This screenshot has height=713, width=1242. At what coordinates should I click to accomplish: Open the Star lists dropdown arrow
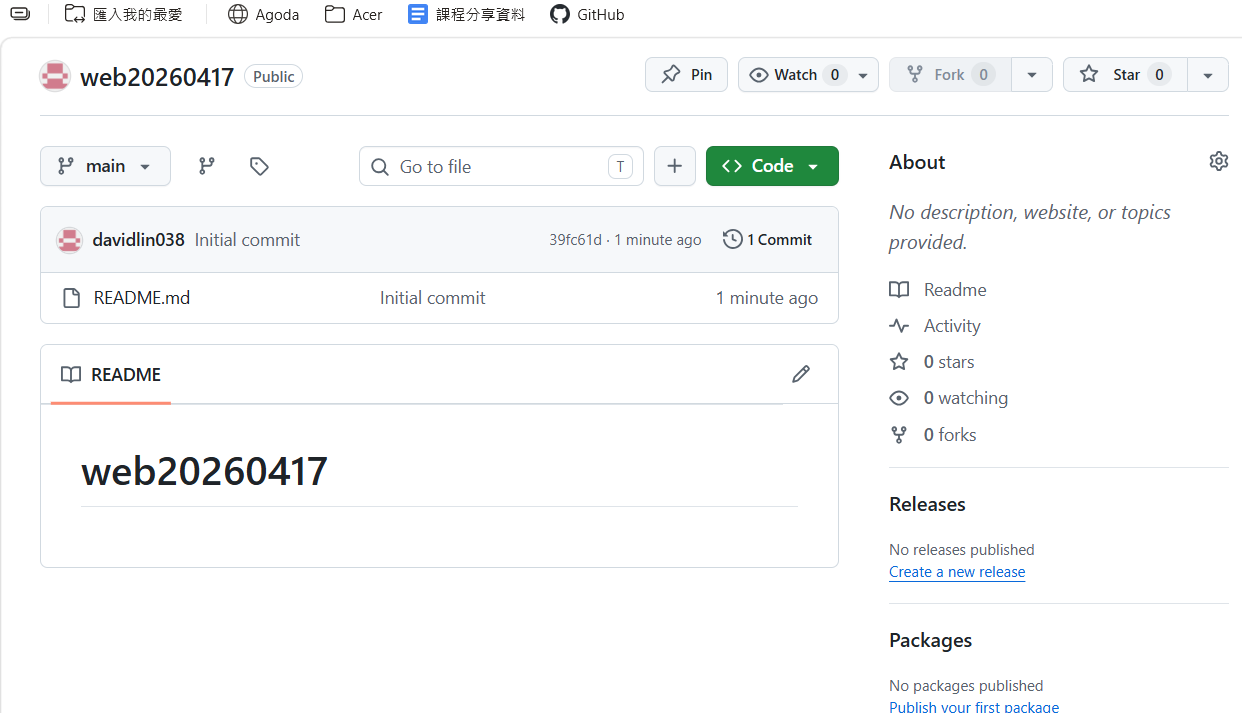click(1208, 75)
